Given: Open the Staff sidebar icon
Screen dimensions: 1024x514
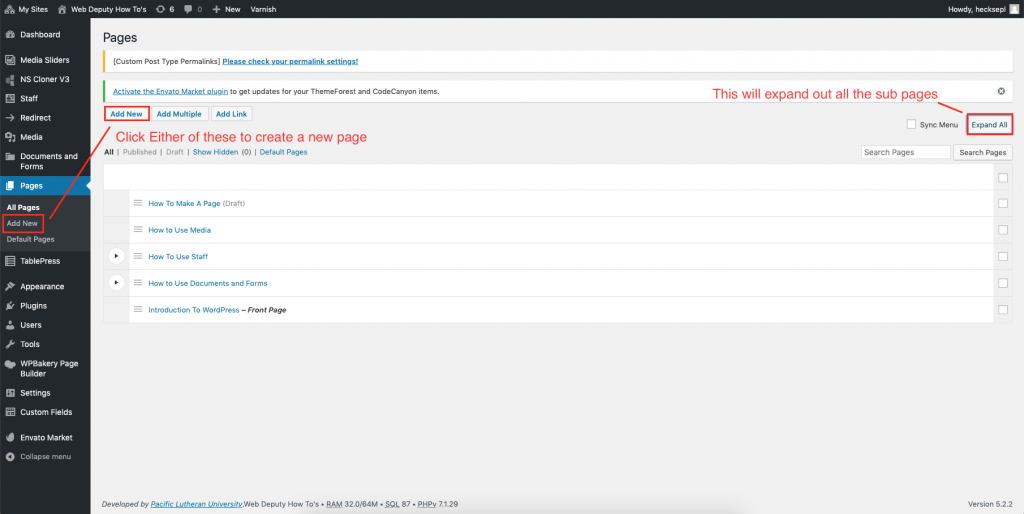Looking at the screenshot, I should tap(10, 99).
